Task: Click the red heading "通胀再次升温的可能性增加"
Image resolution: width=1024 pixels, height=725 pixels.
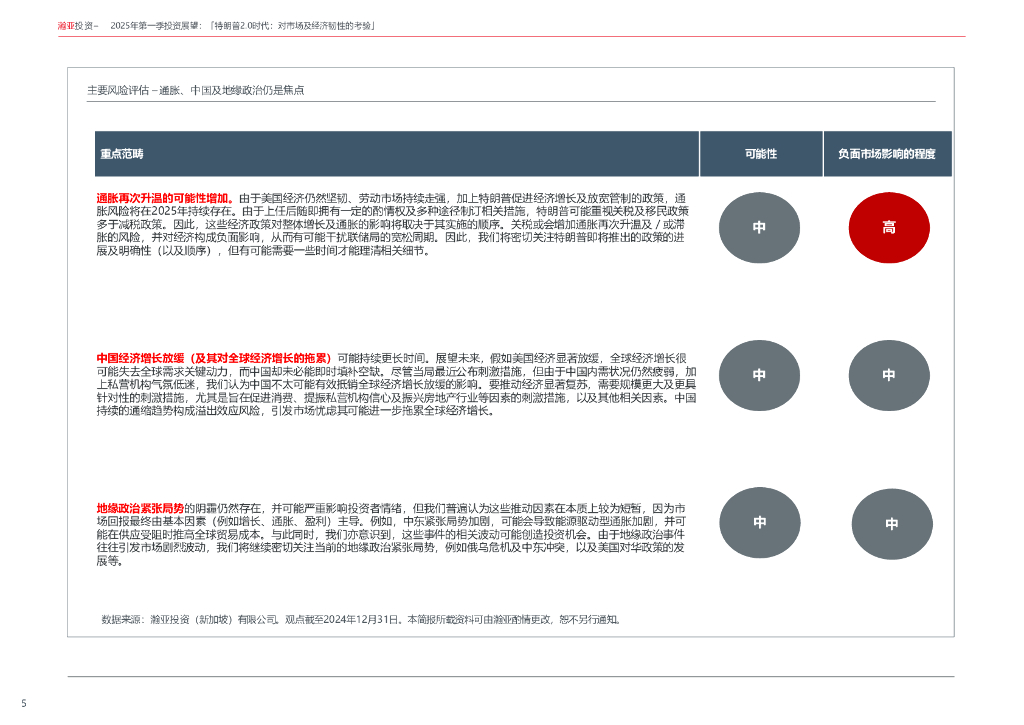Action: pos(164,198)
